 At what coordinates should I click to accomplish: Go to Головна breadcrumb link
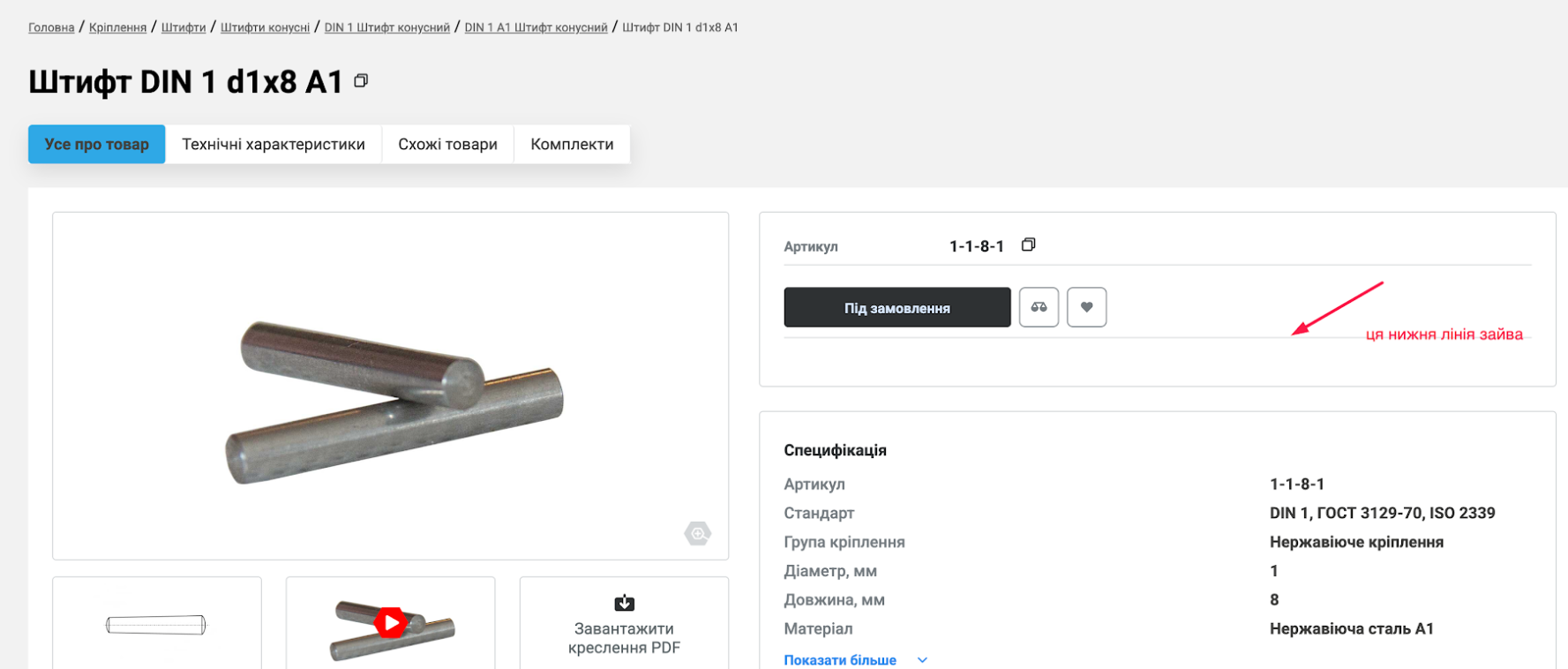pos(51,27)
